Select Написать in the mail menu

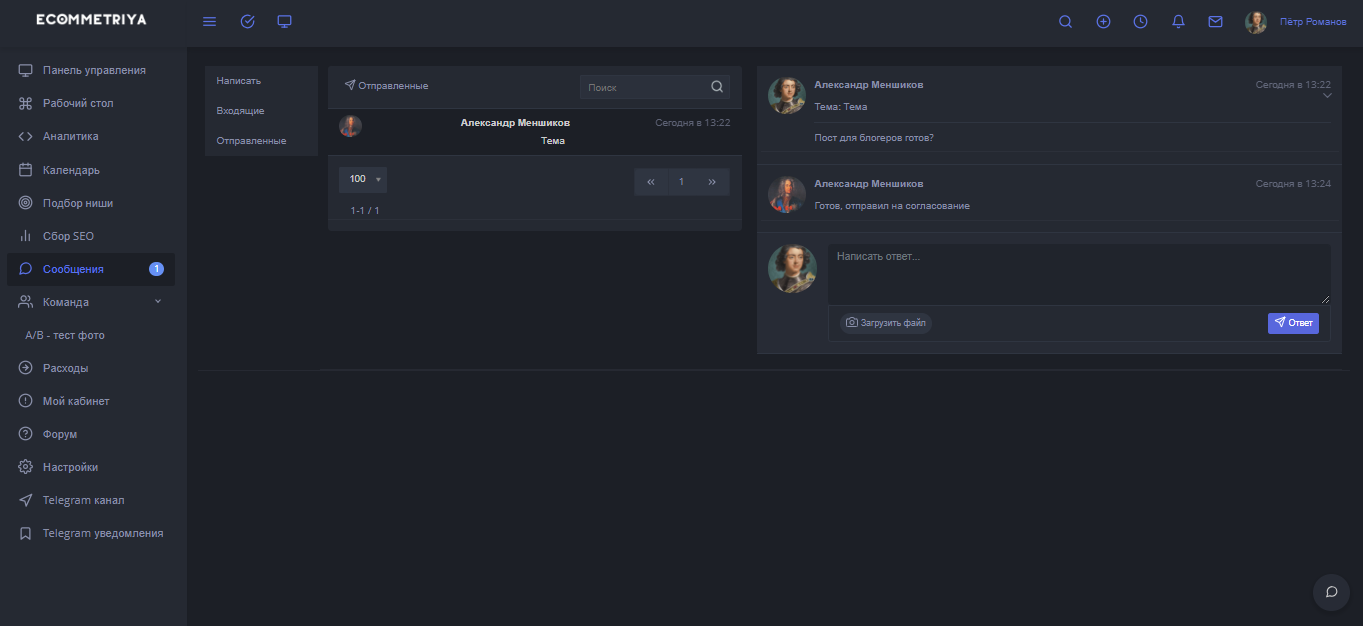[238, 81]
